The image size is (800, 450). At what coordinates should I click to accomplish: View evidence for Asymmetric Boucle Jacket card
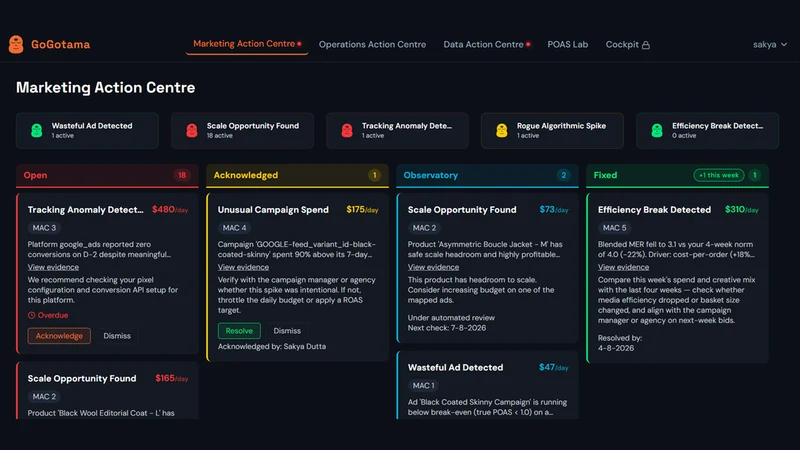coord(433,267)
